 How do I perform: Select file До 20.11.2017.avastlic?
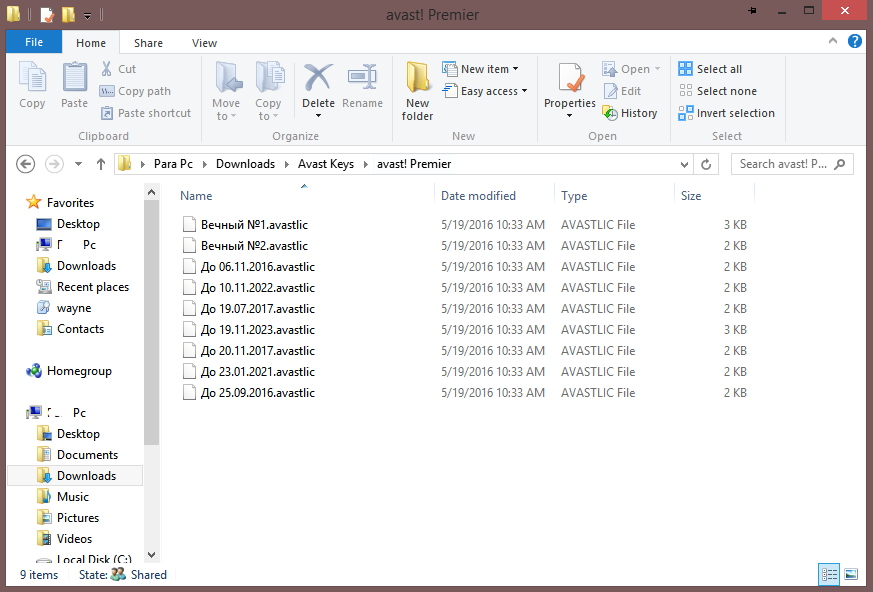pos(257,351)
